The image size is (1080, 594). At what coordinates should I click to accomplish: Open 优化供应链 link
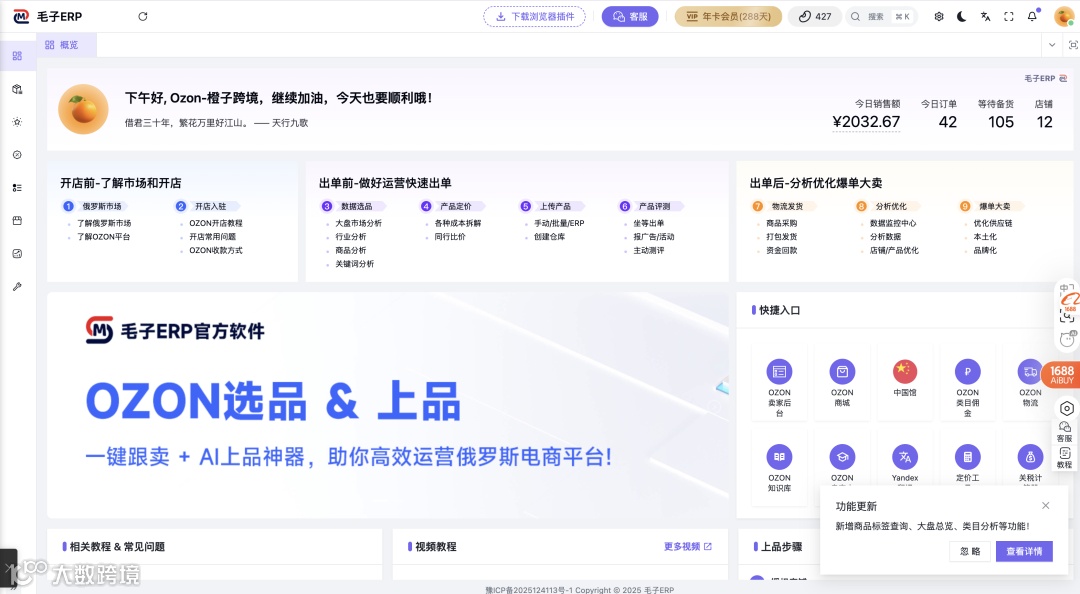coord(993,223)
